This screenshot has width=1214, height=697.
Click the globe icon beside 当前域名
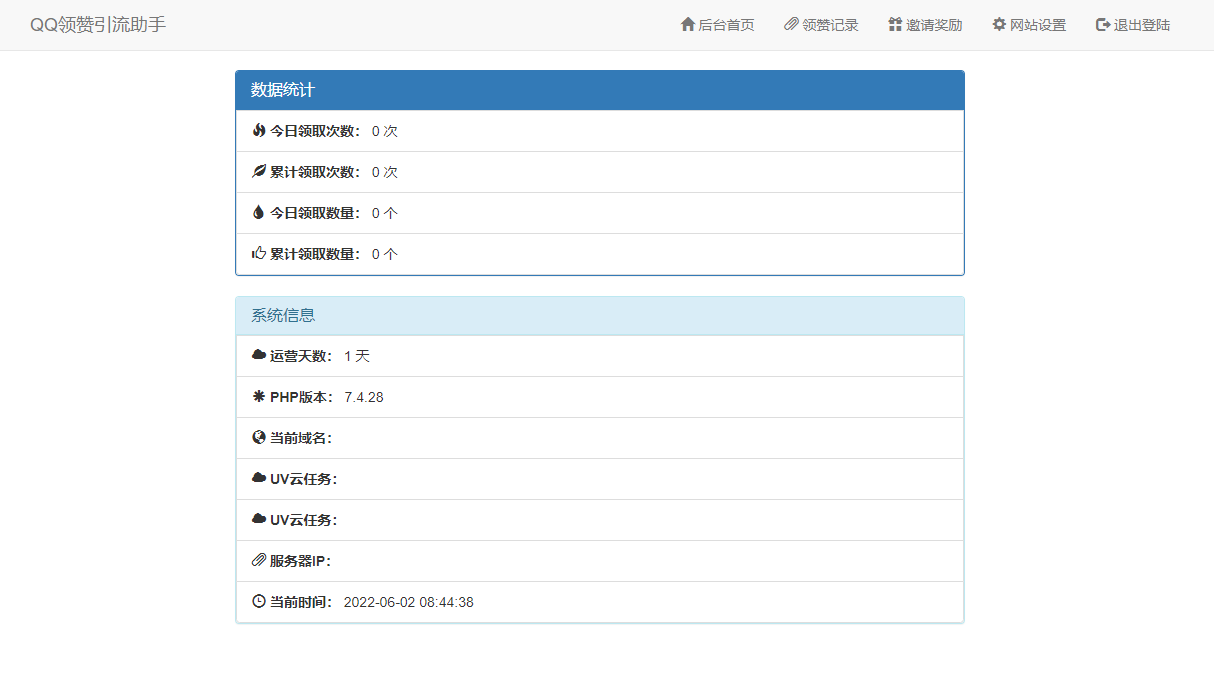(x=259, y=438)
